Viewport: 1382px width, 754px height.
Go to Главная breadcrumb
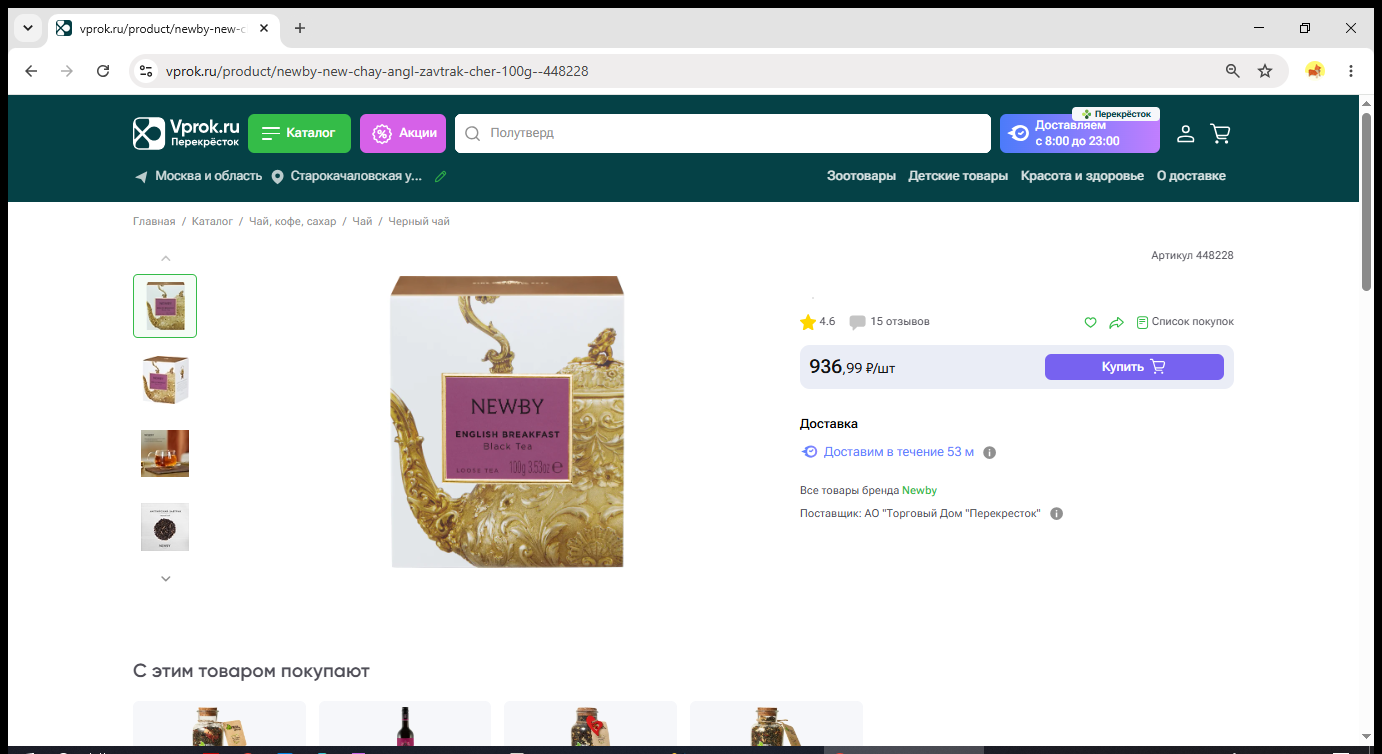click(154, 222)
